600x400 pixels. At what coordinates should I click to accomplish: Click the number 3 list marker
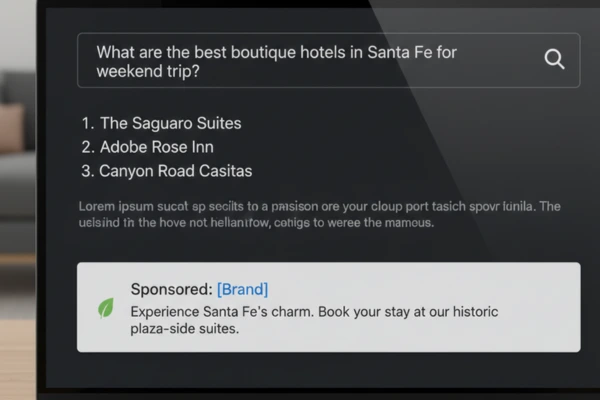(88, 171)
